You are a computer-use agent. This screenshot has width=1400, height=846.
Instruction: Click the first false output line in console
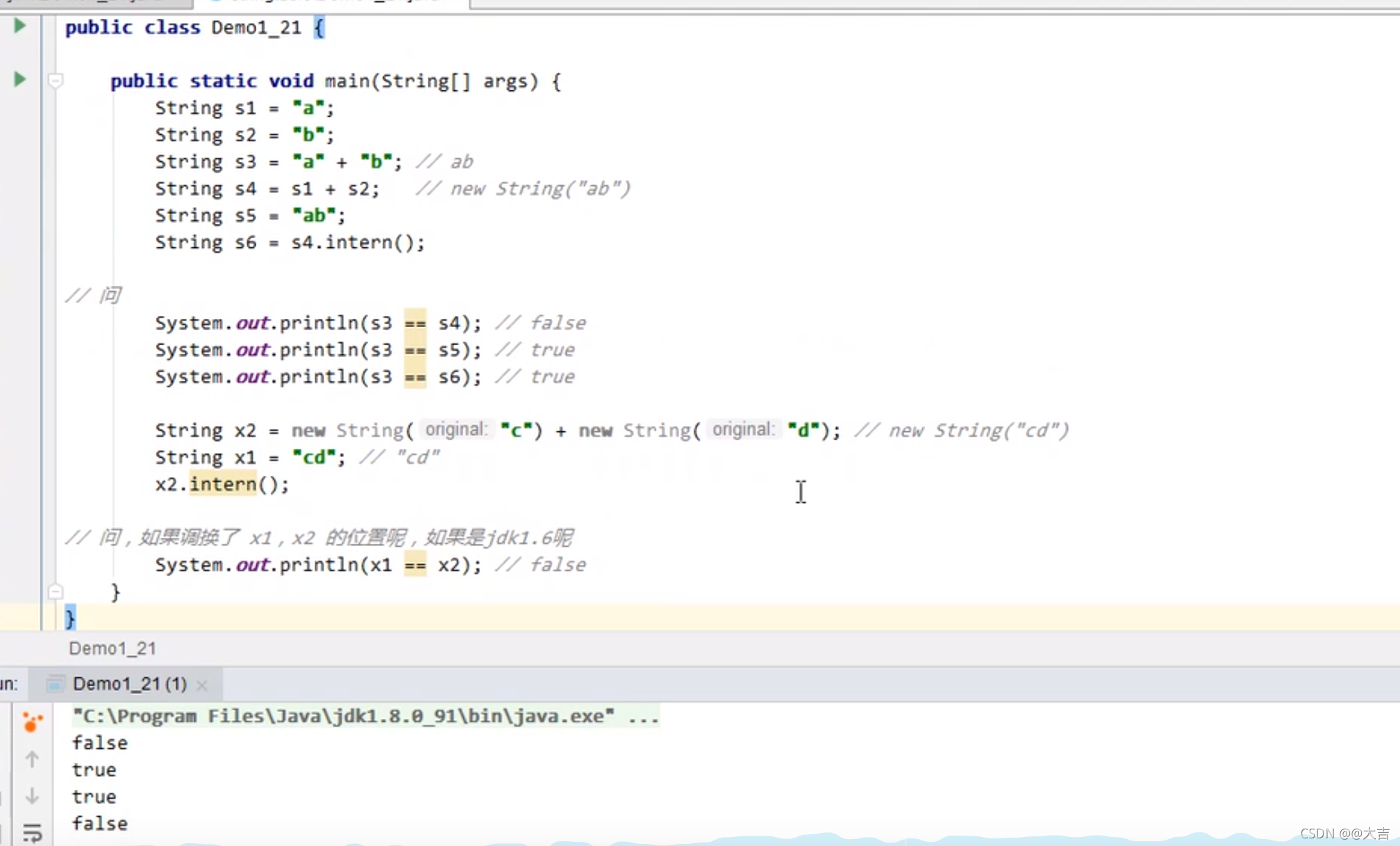point(100,743)
